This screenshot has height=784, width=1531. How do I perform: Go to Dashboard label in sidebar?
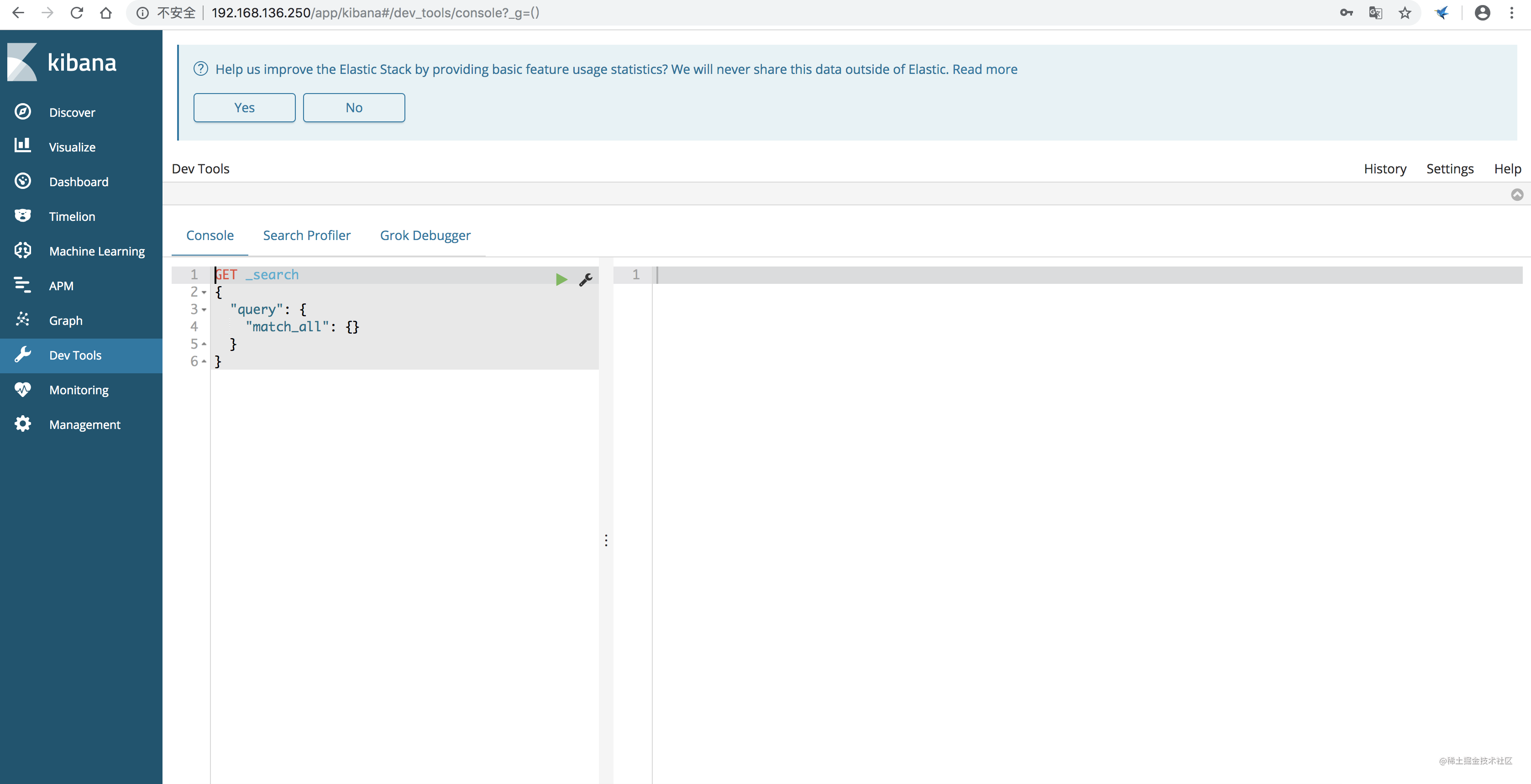[x=79, y=182]
